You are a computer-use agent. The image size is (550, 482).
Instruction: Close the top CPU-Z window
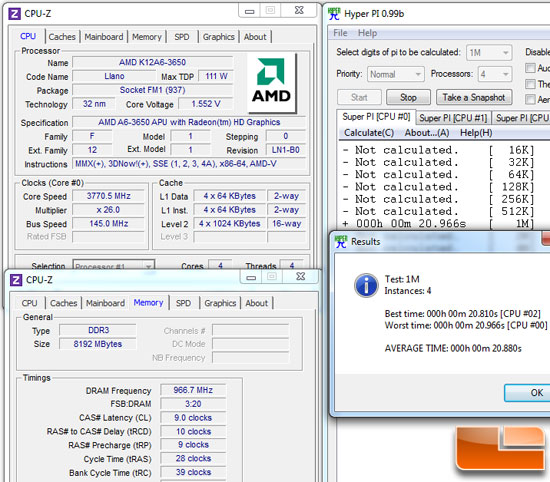[x=299, y=11]
